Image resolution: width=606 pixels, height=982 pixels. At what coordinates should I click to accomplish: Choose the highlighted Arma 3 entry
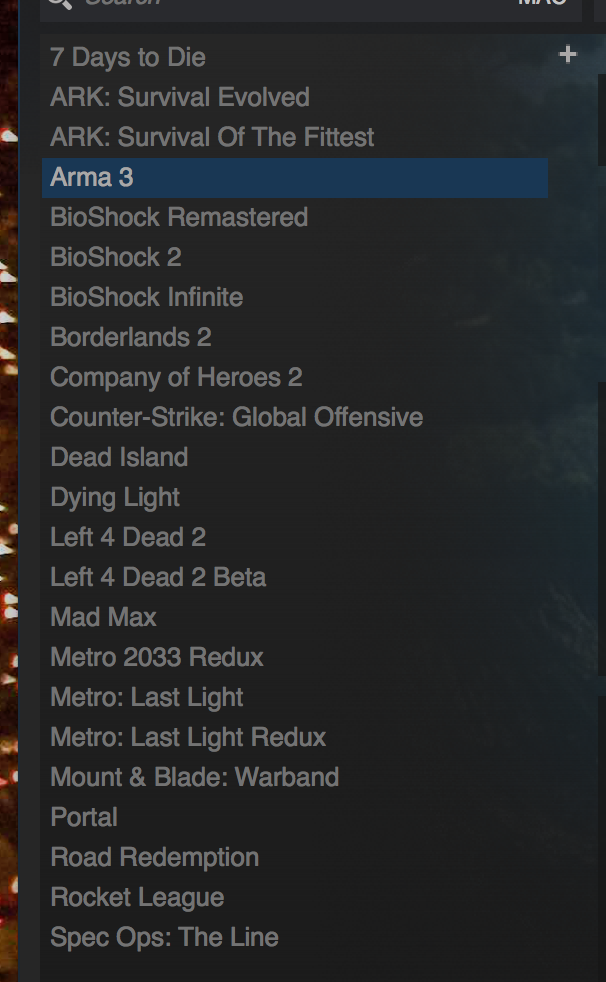tap(295, 178)
